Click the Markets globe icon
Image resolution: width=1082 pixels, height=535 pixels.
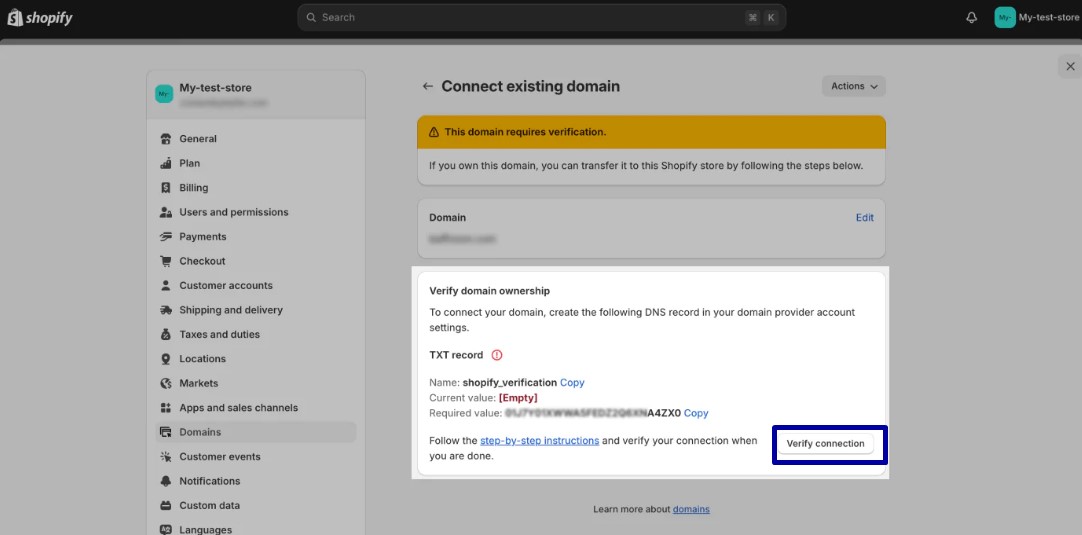166,383
